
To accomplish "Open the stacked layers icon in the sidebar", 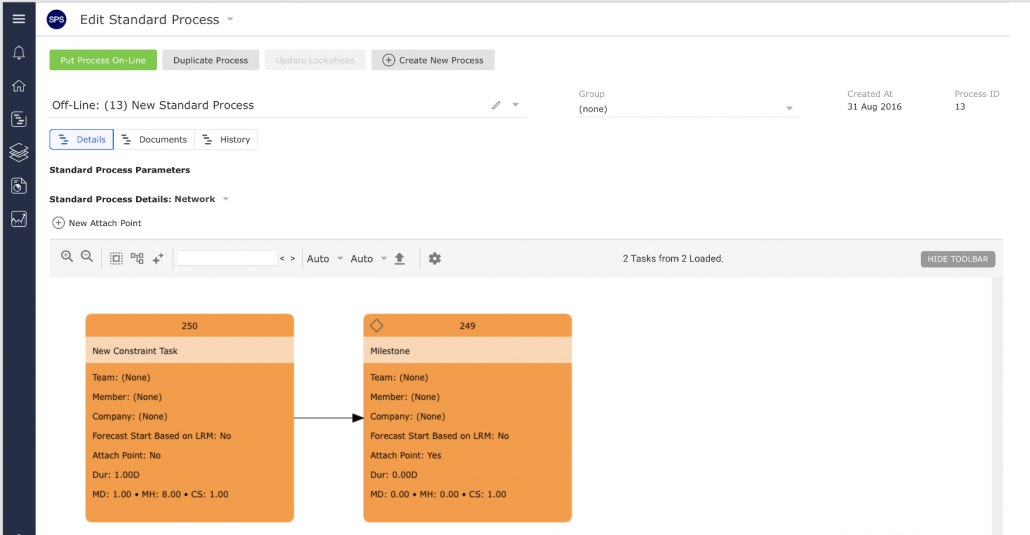I will click(x=18, y=152).
